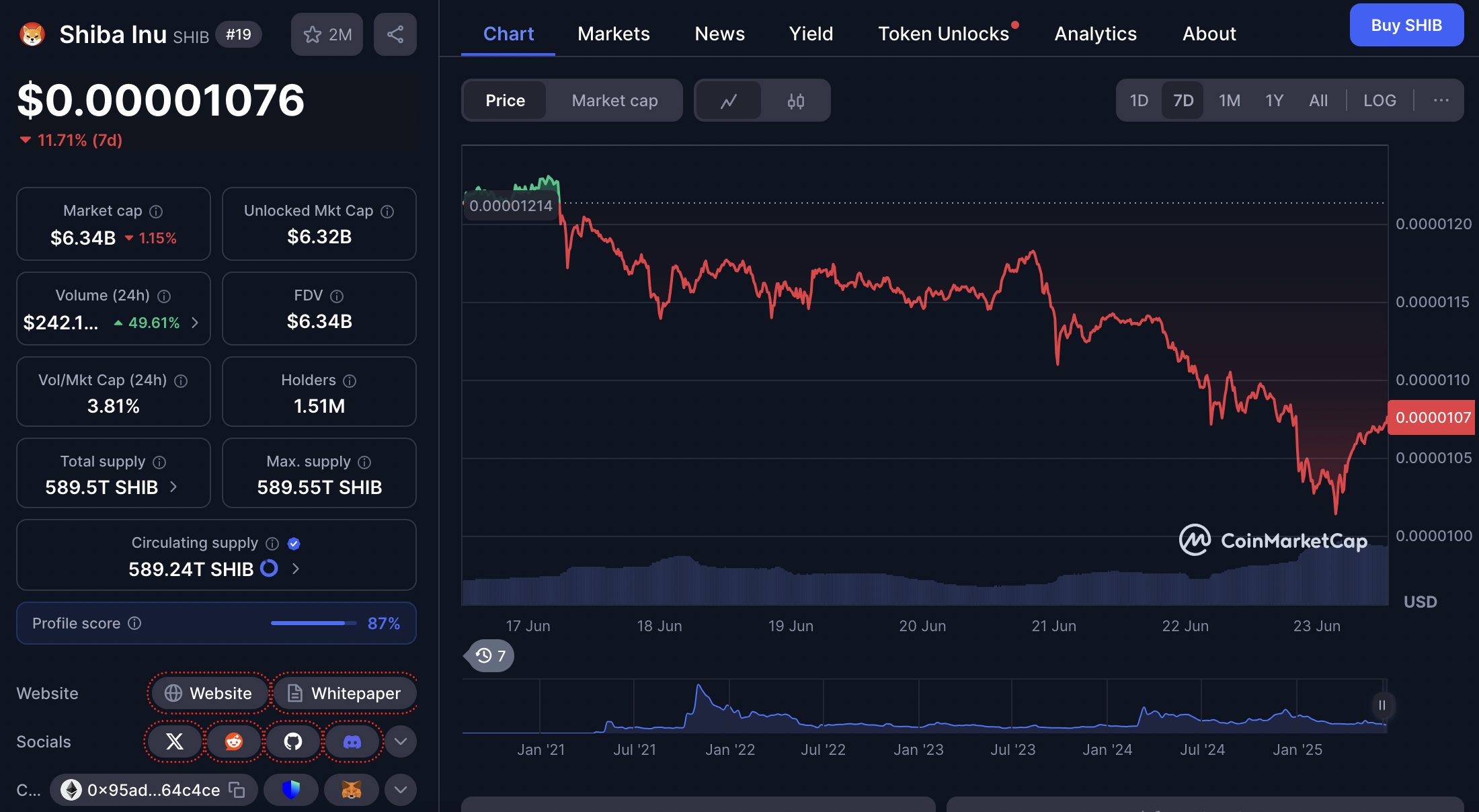The image size is (1479, 812).
Task: Open the Whitepaper link
Action: coord(345,693)
